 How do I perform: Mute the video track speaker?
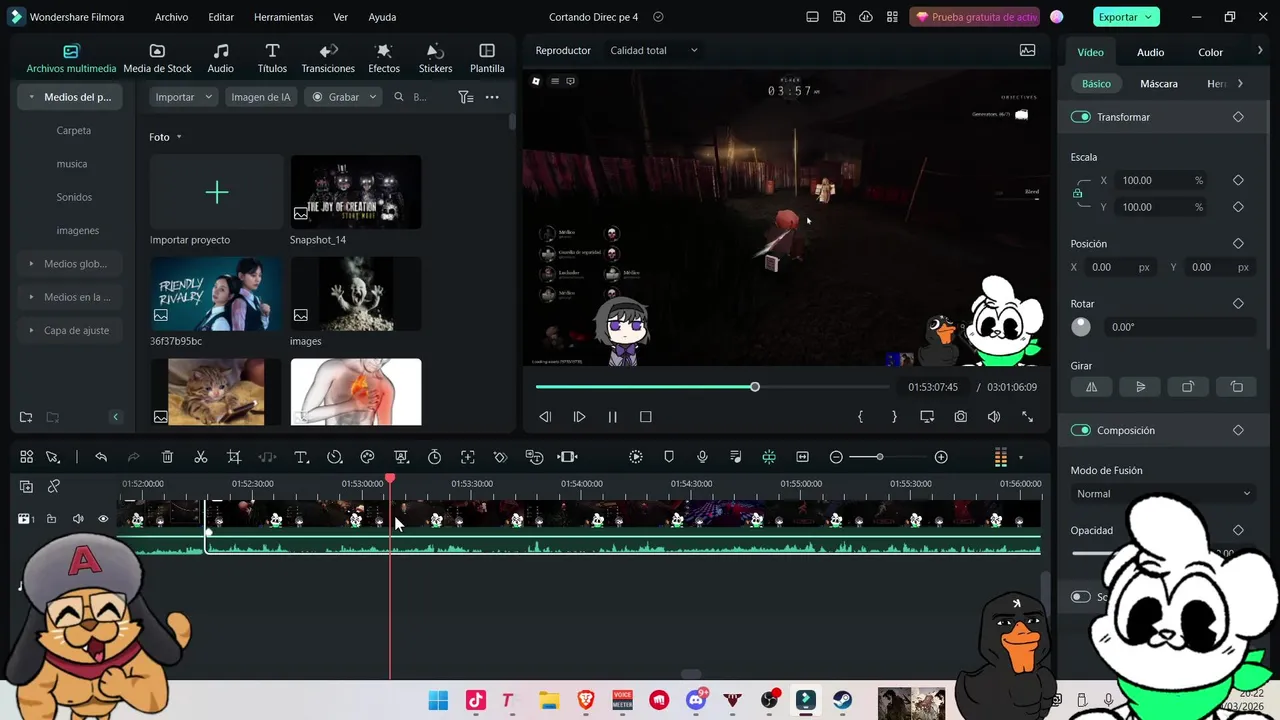(x=78, y=519)
